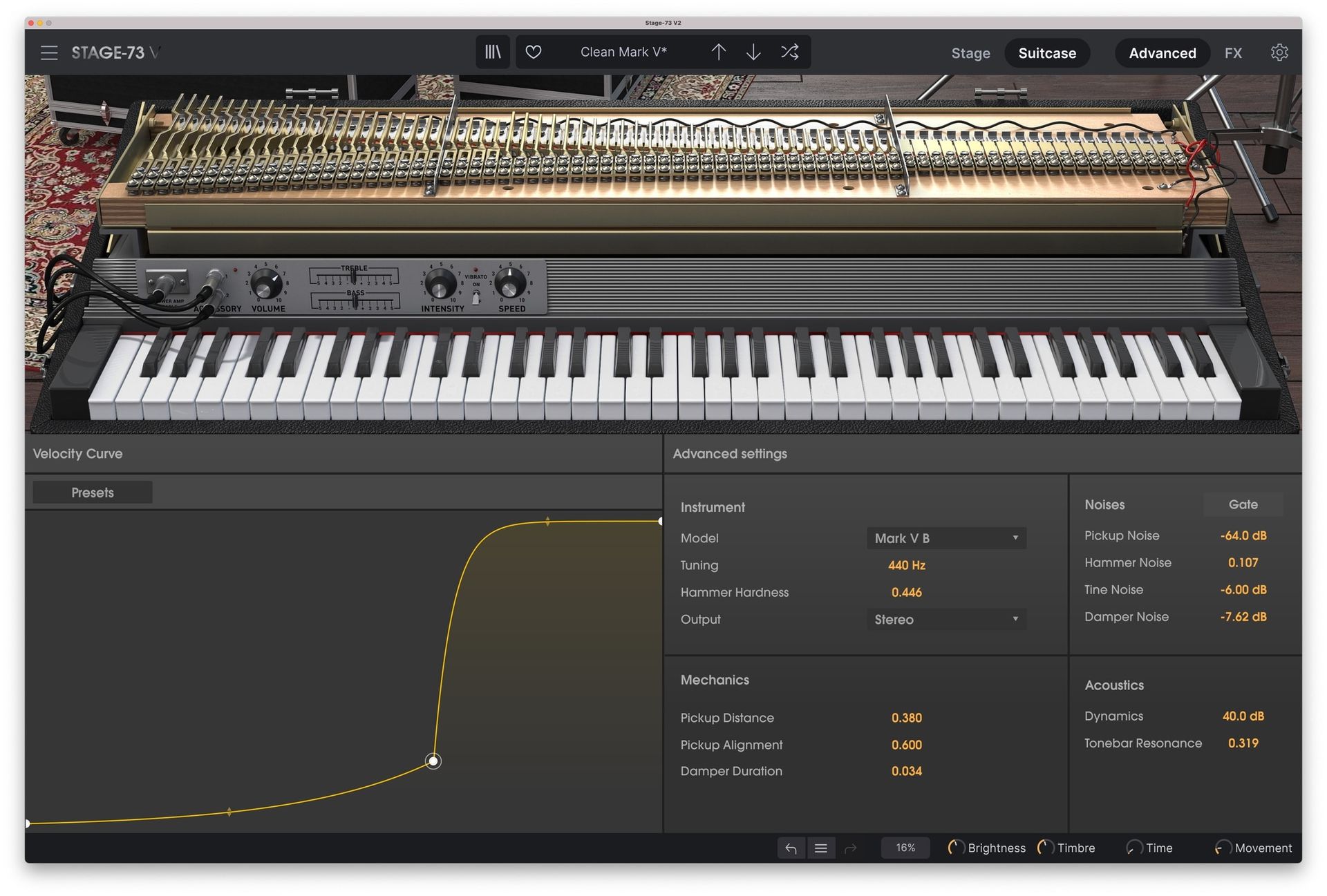
Task: Open the hamburger main menu
Action: pyautogui.click(x=48, y=53)
